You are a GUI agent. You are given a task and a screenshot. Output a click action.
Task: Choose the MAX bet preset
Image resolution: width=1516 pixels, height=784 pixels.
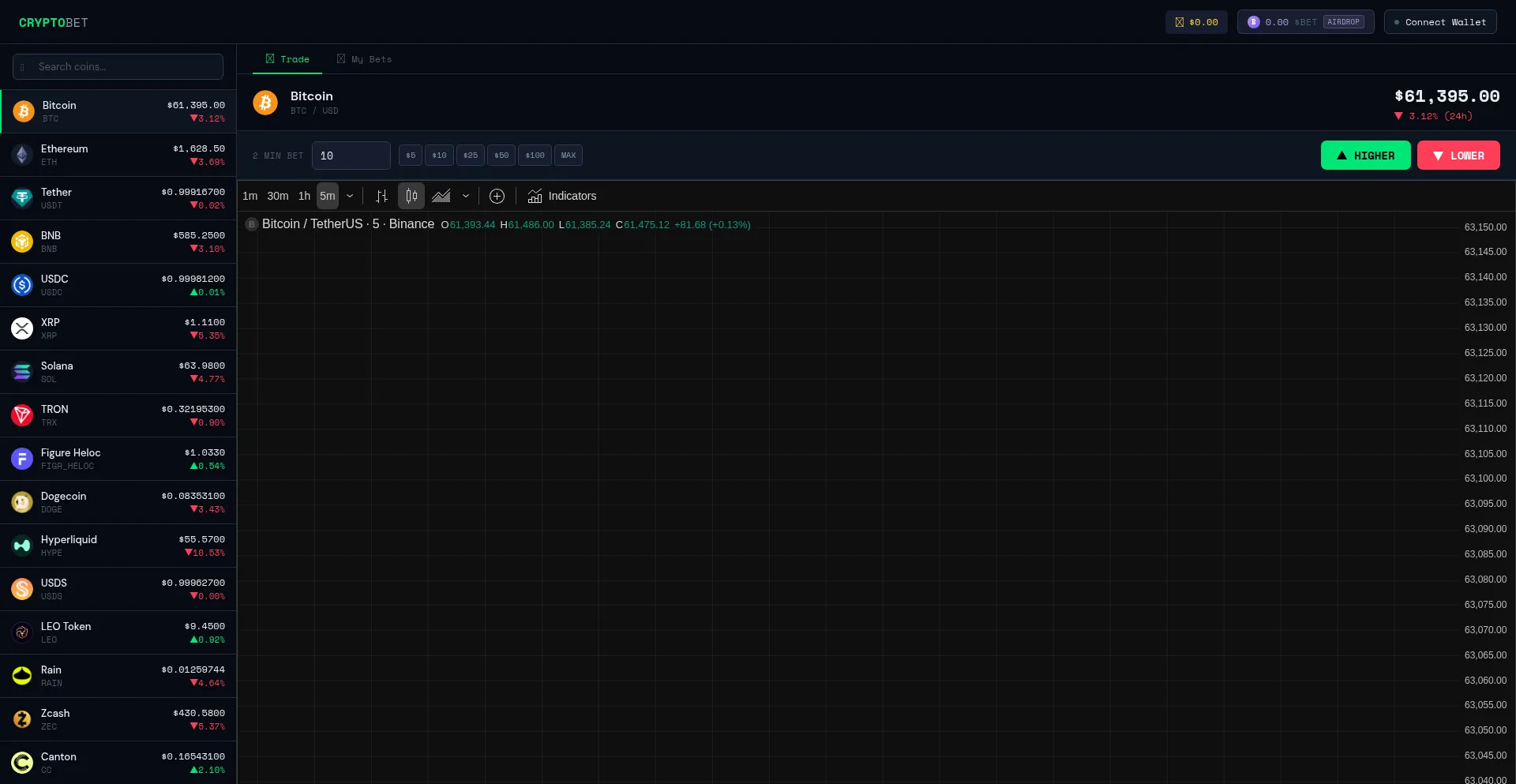568,156
